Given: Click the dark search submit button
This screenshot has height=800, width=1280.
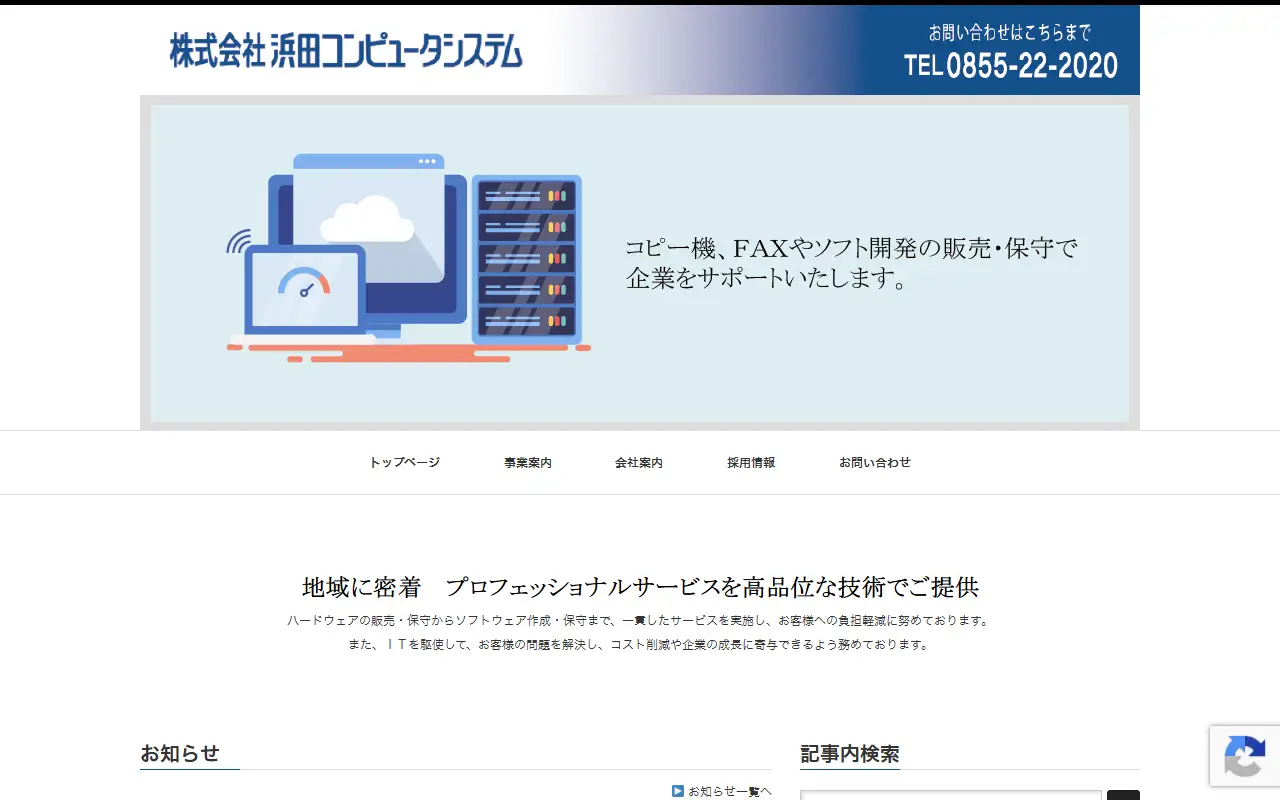Looking at the screenshot, I should tap(1123, 795).
